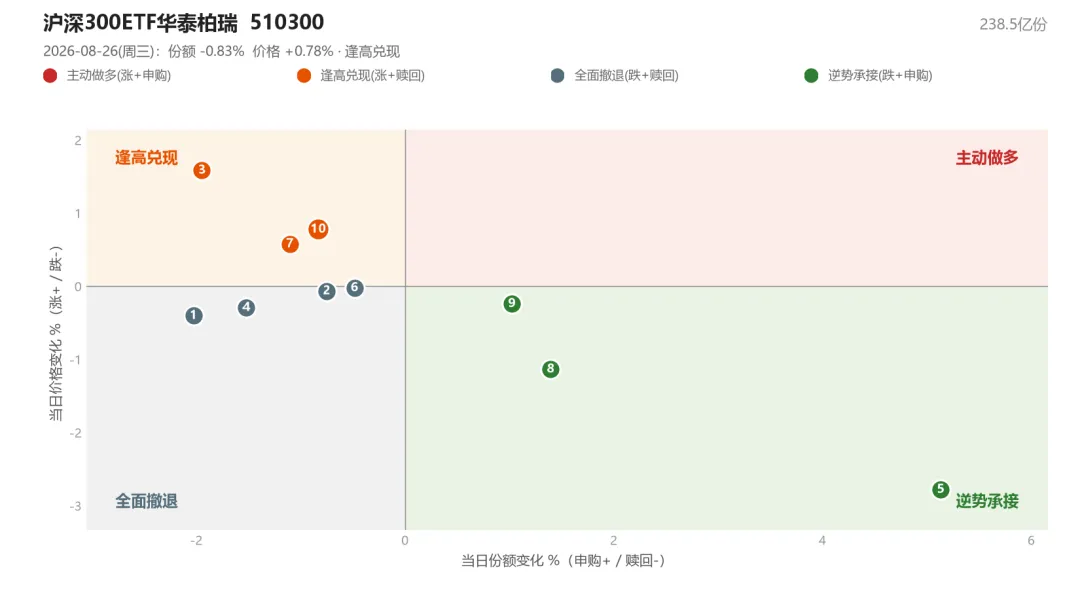Click the 逢高兑现 quadrant label

point(146,158)
